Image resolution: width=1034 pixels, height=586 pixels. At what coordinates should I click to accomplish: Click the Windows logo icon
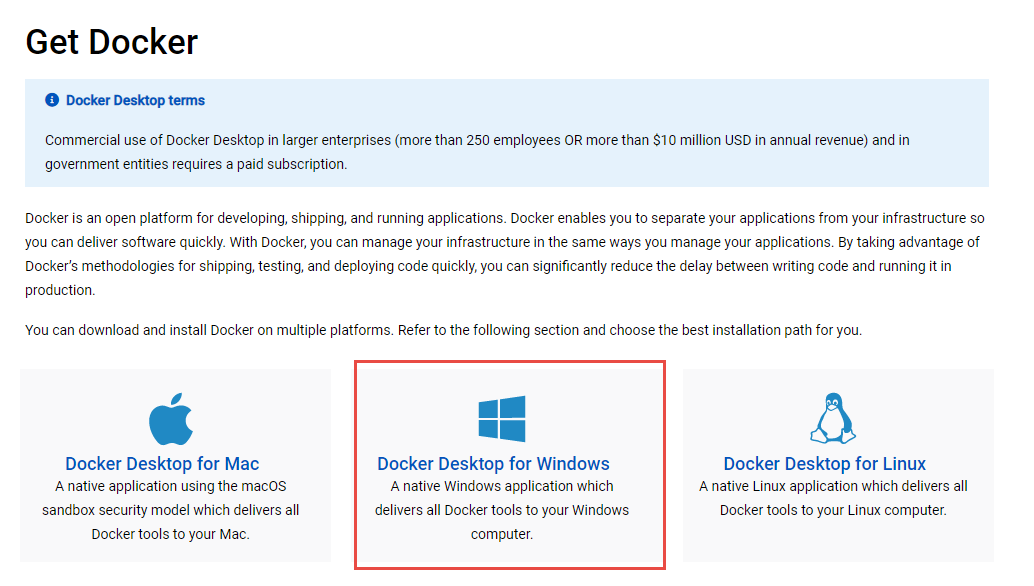click(502, 419)
